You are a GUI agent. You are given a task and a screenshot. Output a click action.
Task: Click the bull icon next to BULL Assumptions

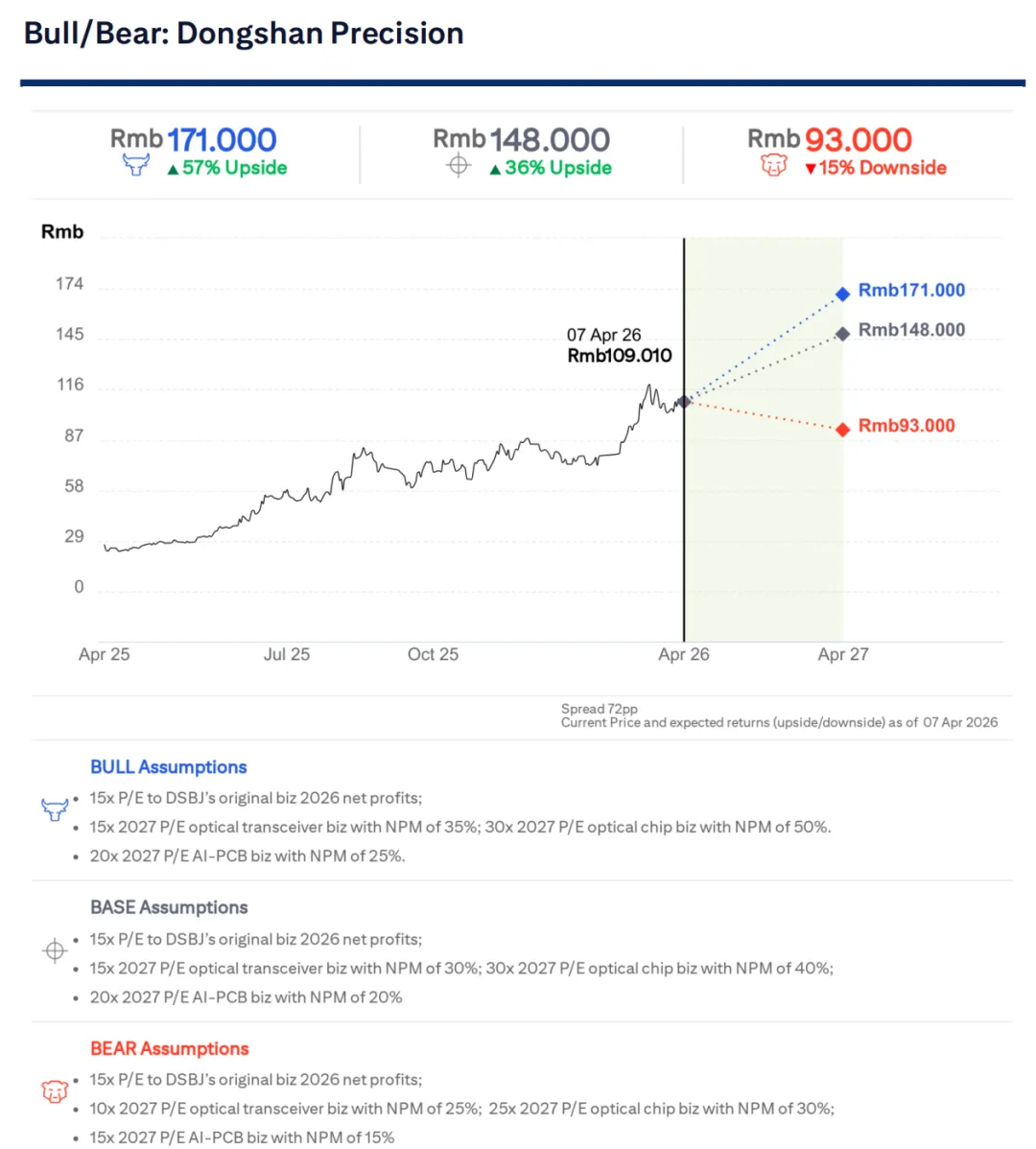point(55,809)
